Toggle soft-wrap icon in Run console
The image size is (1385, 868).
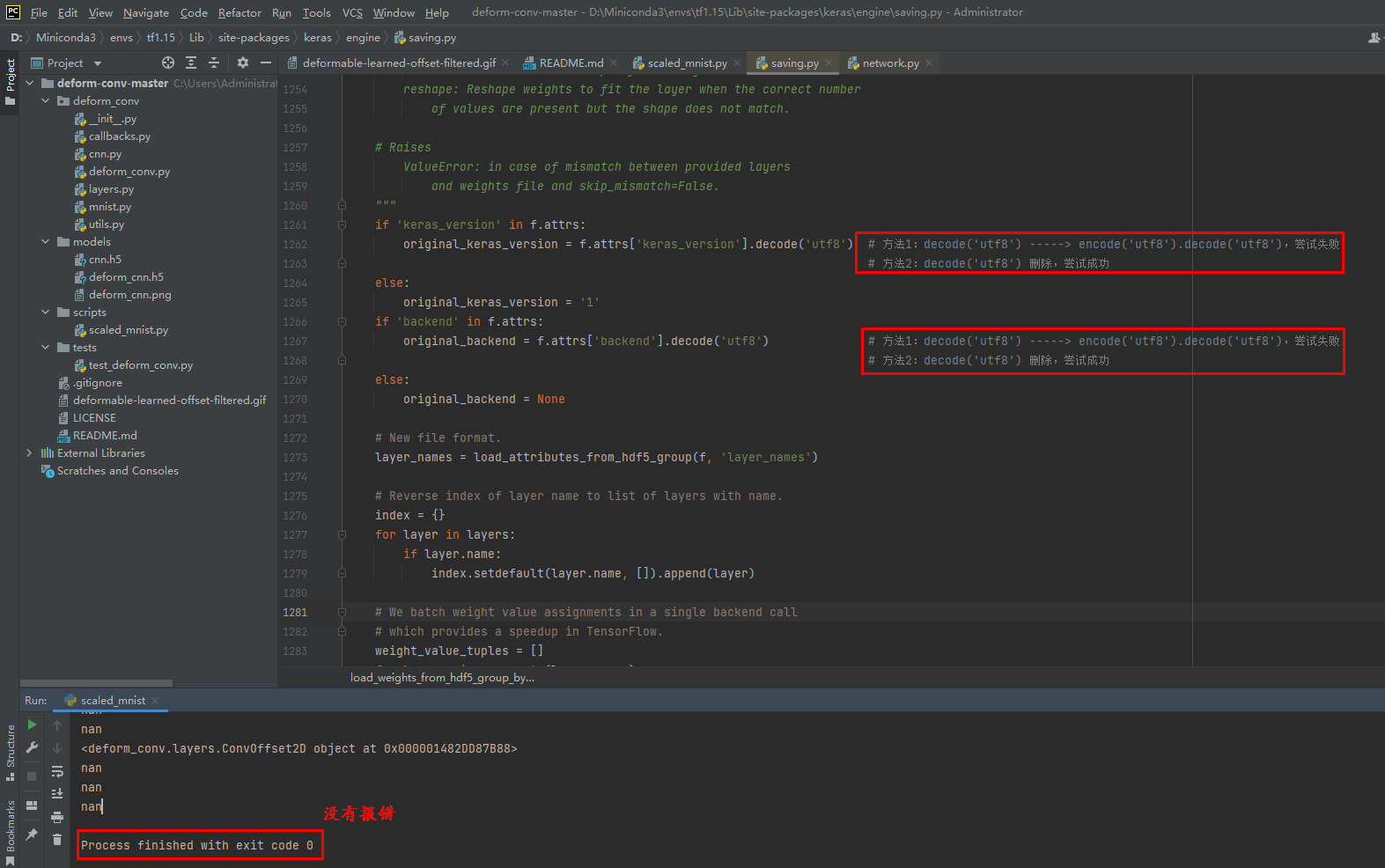(57, 771)
